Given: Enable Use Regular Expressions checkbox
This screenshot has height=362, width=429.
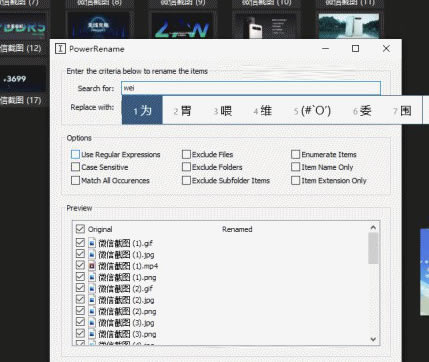Looking at the screenshot, I should [x=76, y=154].
